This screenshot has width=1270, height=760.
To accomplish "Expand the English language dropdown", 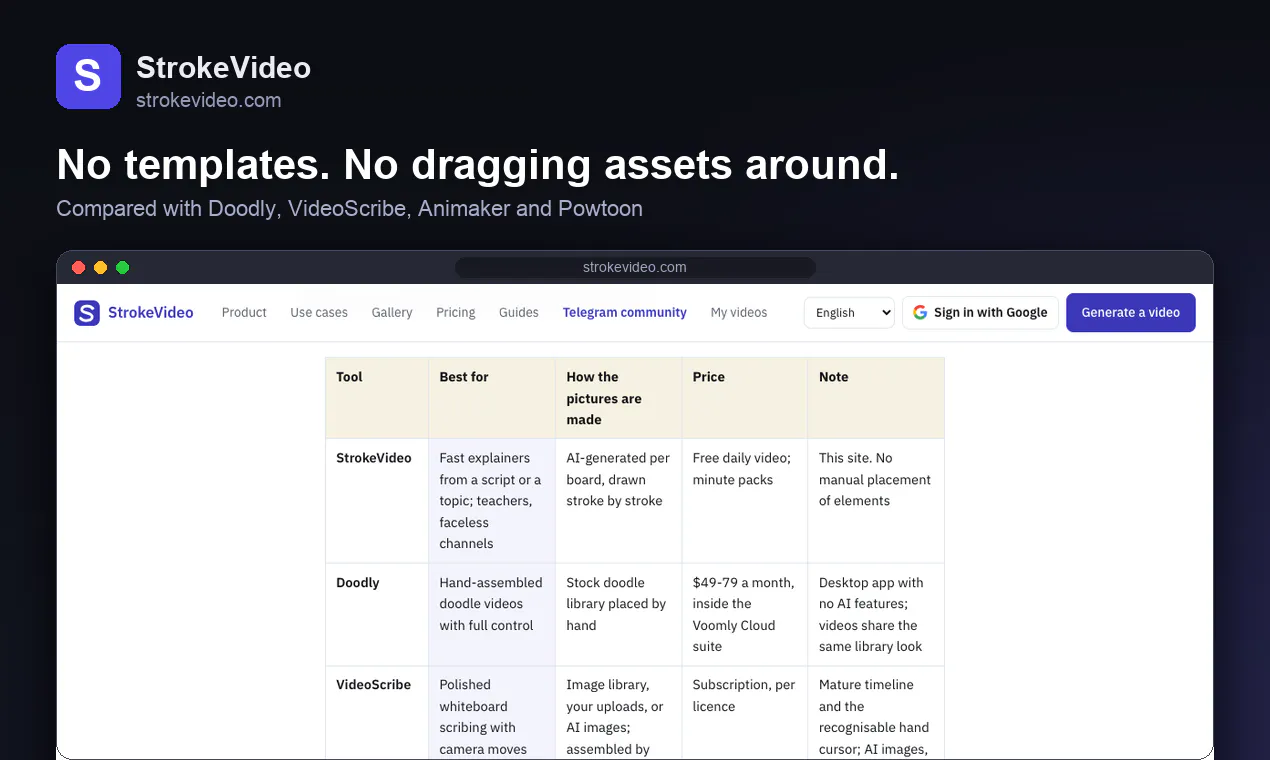I will coord(849,313).
